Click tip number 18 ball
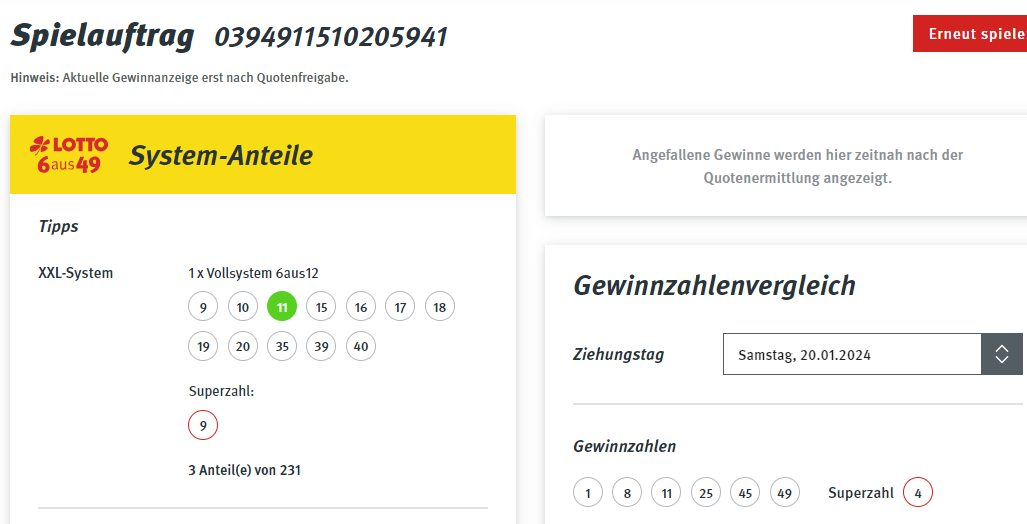This screenshot has width=1027, height=524. 439,307
